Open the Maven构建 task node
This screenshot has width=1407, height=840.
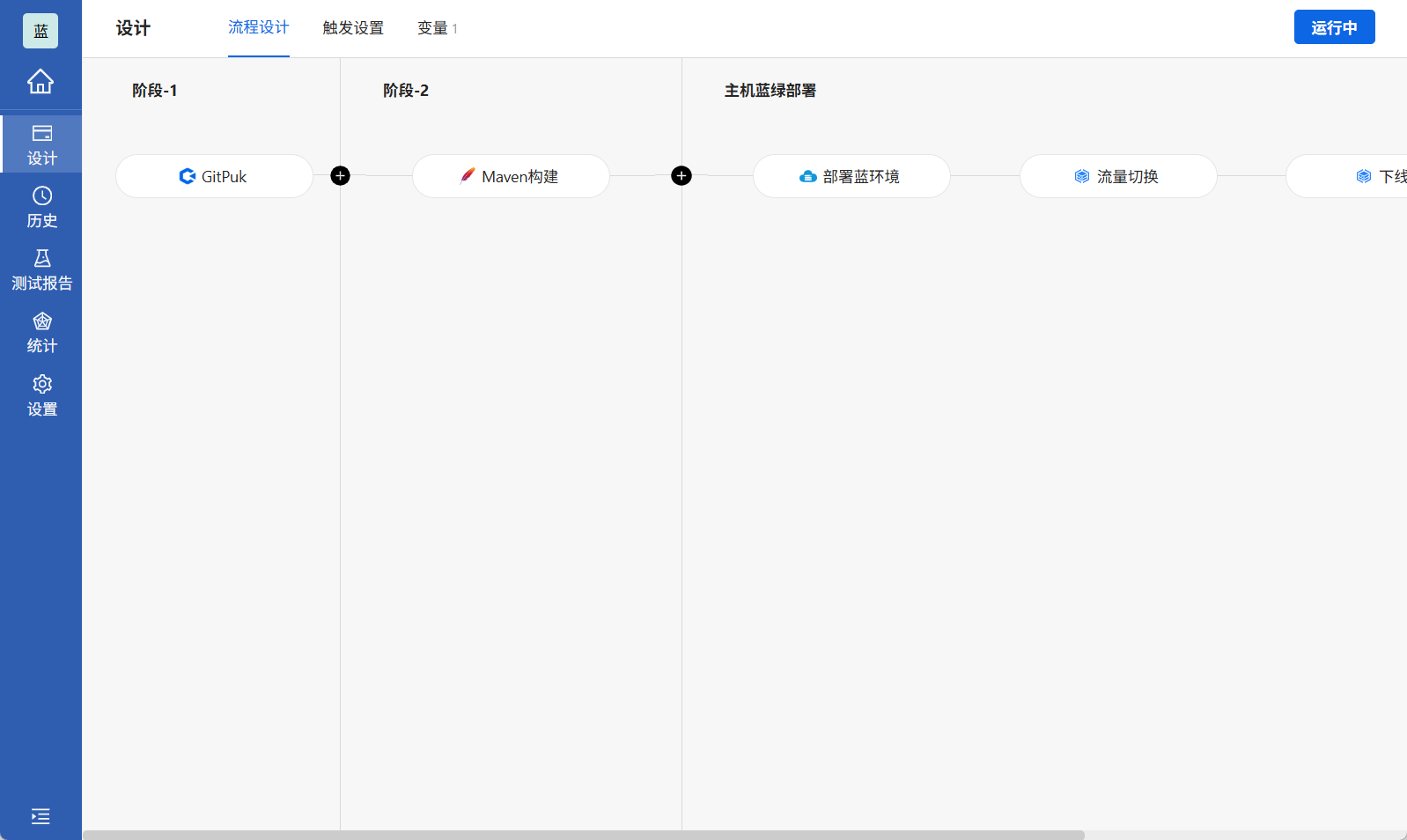[x=511, y=176]
